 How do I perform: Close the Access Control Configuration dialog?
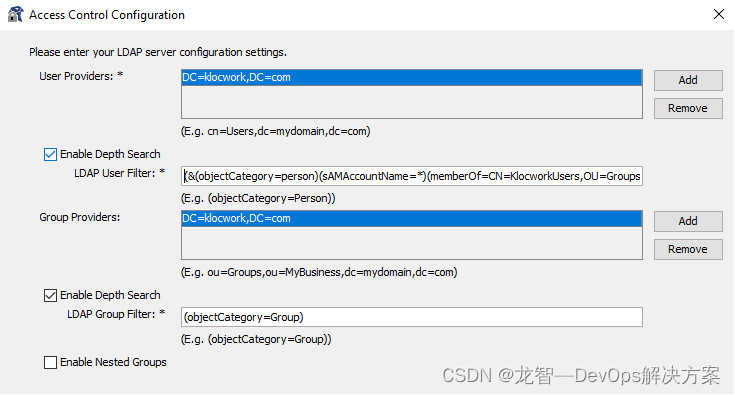coord(719,15)
